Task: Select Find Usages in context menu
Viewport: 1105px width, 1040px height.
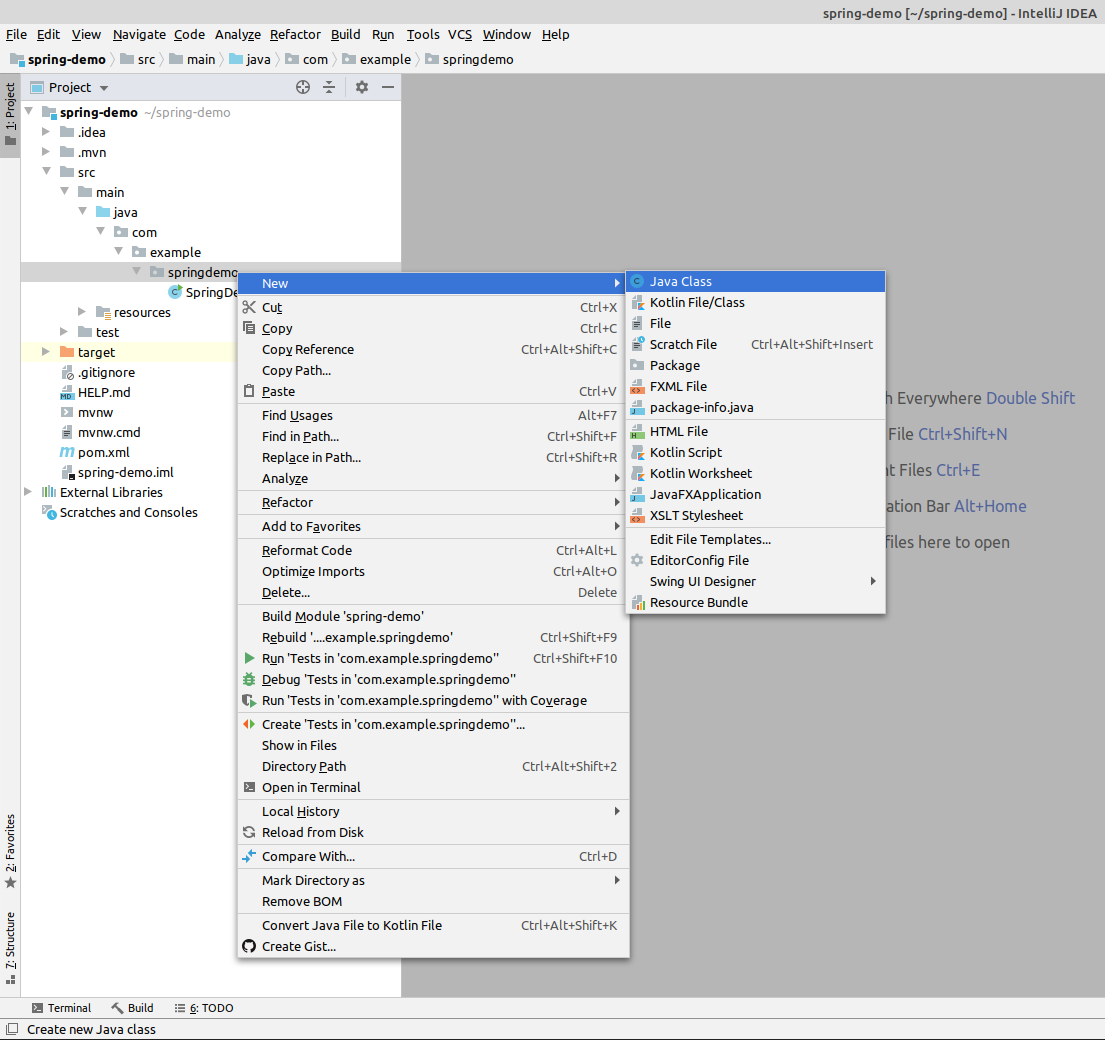Action: coord(433,415)
